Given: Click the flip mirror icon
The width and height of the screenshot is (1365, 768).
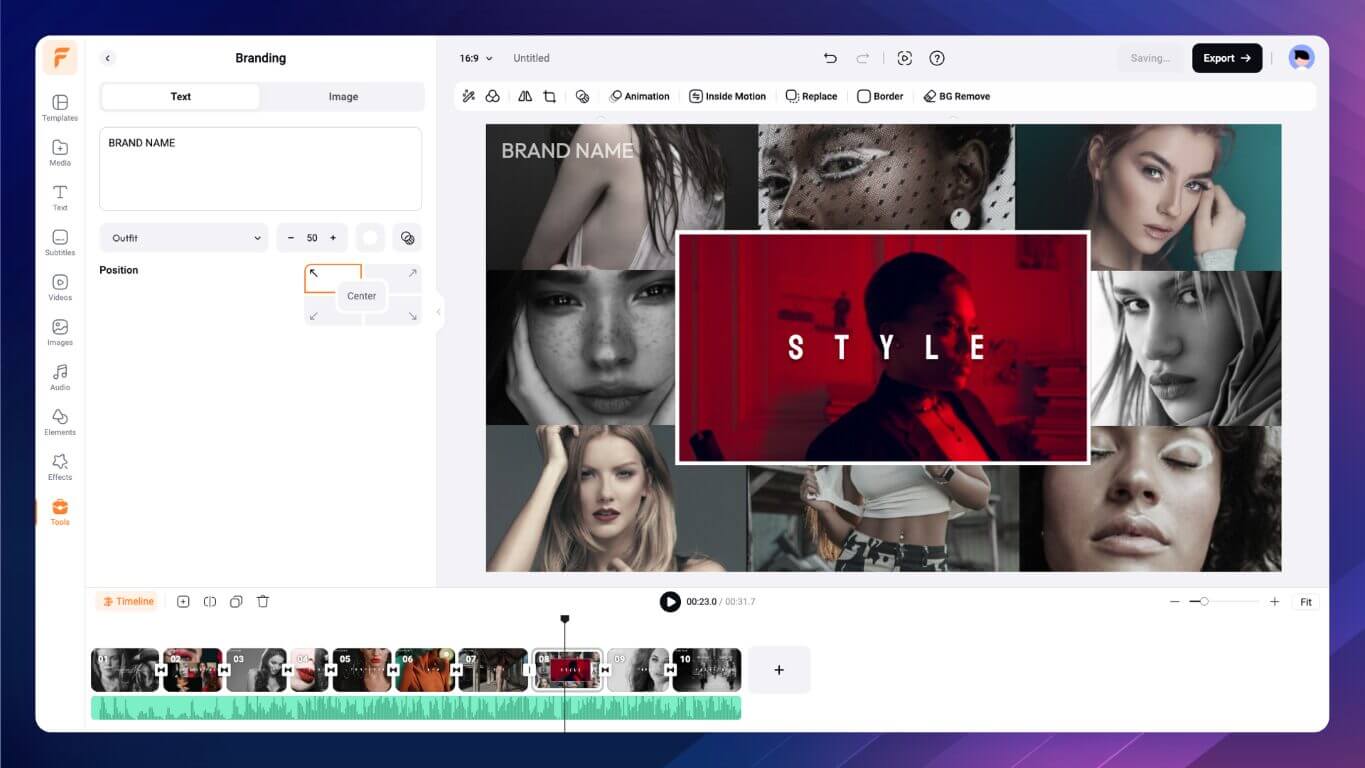Looking at the screenshot, I should click(525, 96).
